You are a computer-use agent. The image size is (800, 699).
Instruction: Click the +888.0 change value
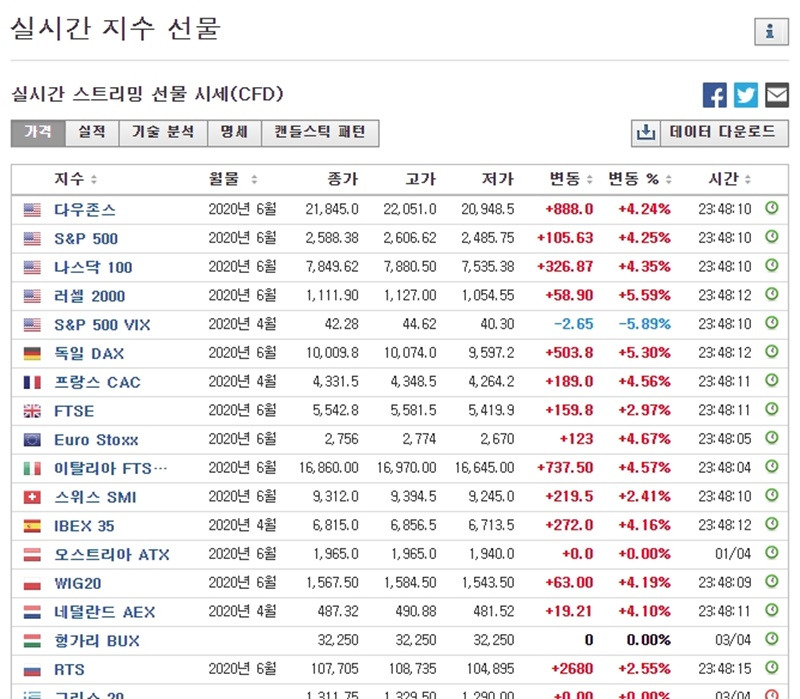pos(569,209)
